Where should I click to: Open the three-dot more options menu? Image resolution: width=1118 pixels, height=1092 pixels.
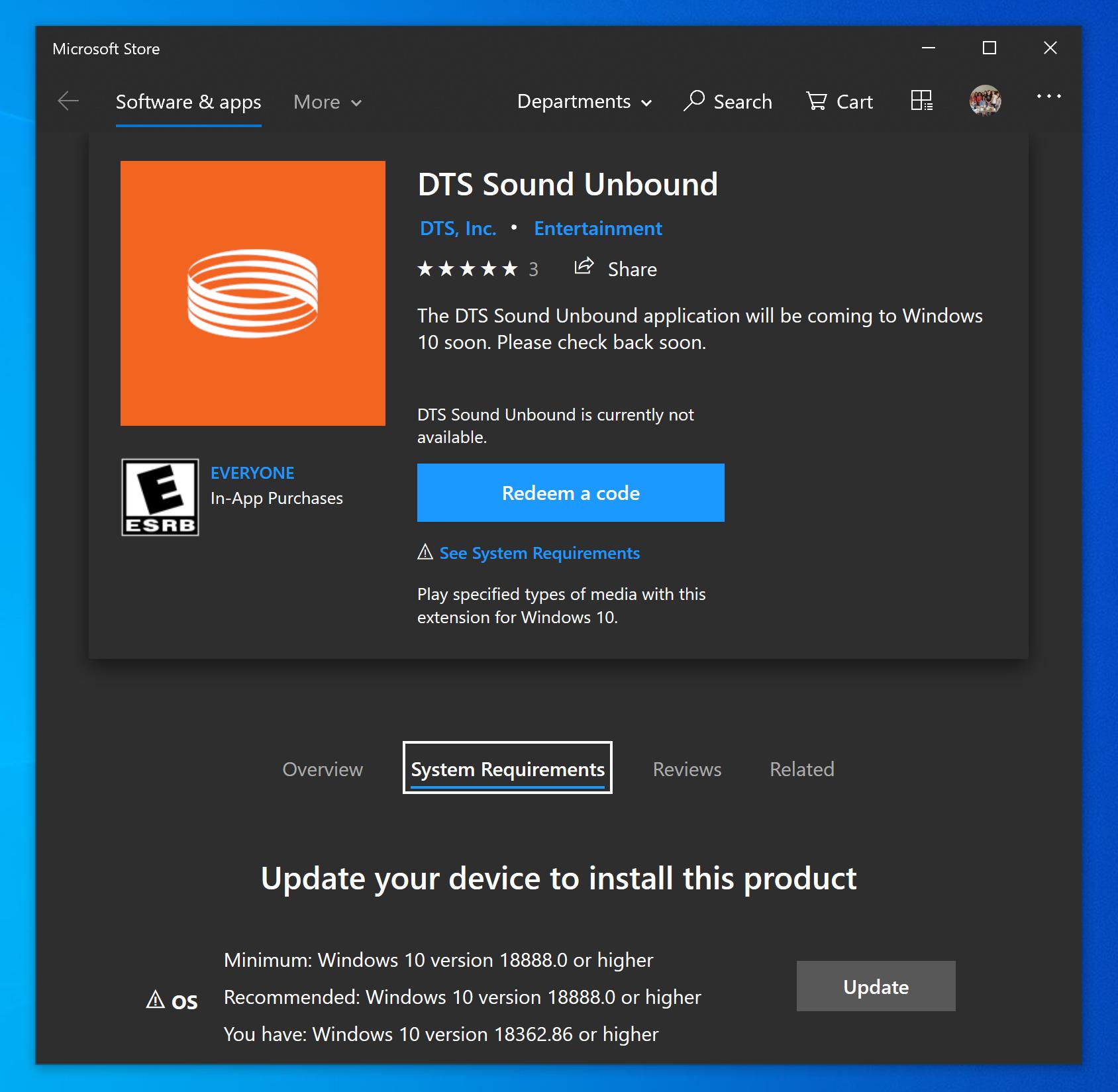1049,97
